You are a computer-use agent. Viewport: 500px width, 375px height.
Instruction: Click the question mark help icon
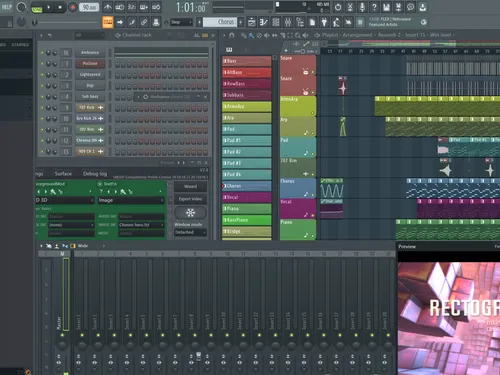click(374, 7)
